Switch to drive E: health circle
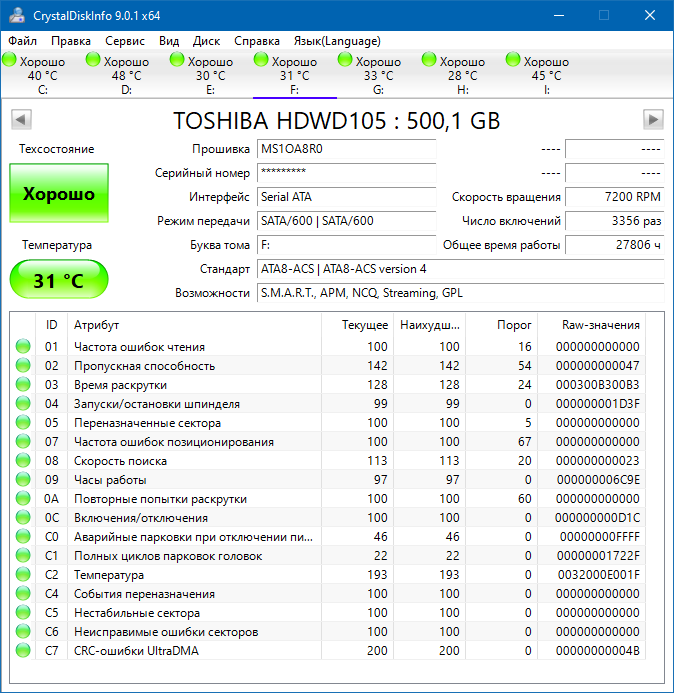Image resolution: width=674 pixels, height=693 pixels. (177, 60)
